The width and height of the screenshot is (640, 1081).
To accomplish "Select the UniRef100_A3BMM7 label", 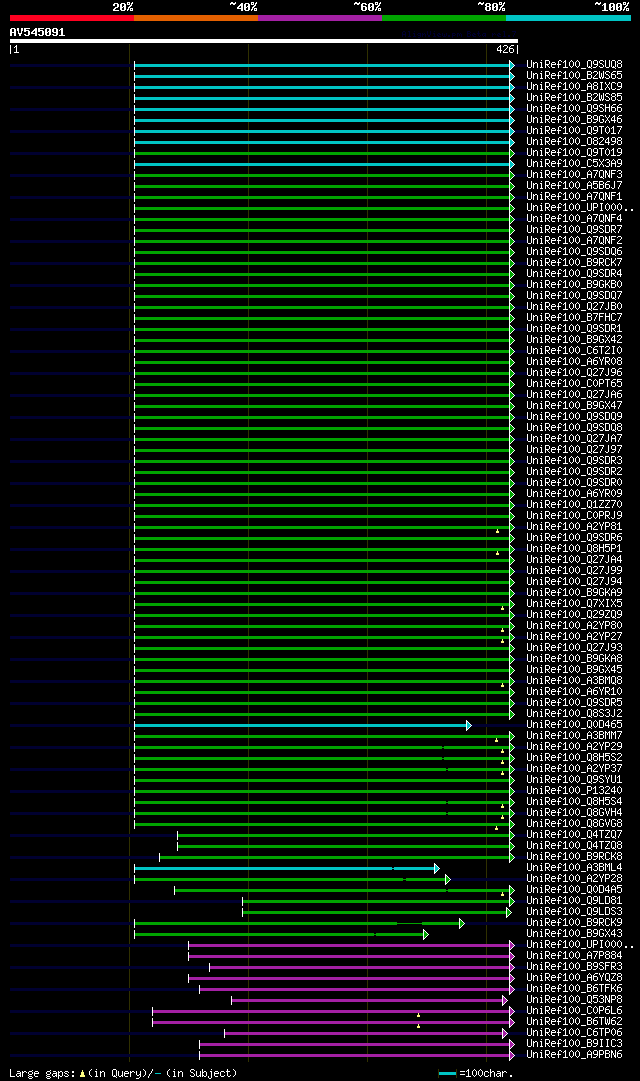I will click(x=574, y=736).
